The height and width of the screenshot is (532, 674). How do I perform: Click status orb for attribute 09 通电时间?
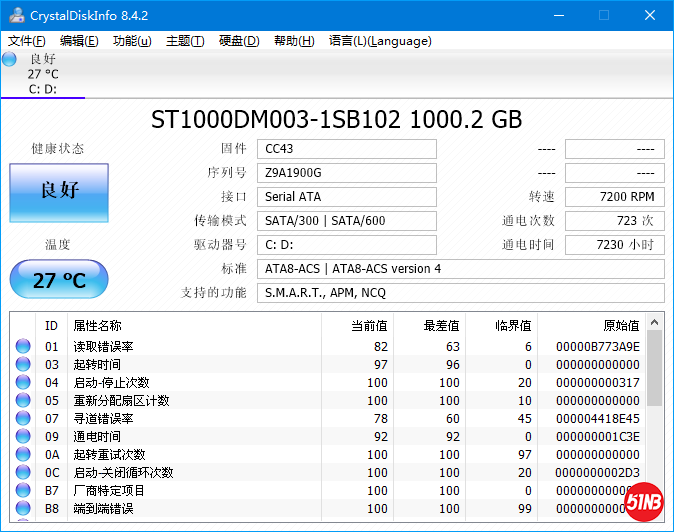coord(23,437)
